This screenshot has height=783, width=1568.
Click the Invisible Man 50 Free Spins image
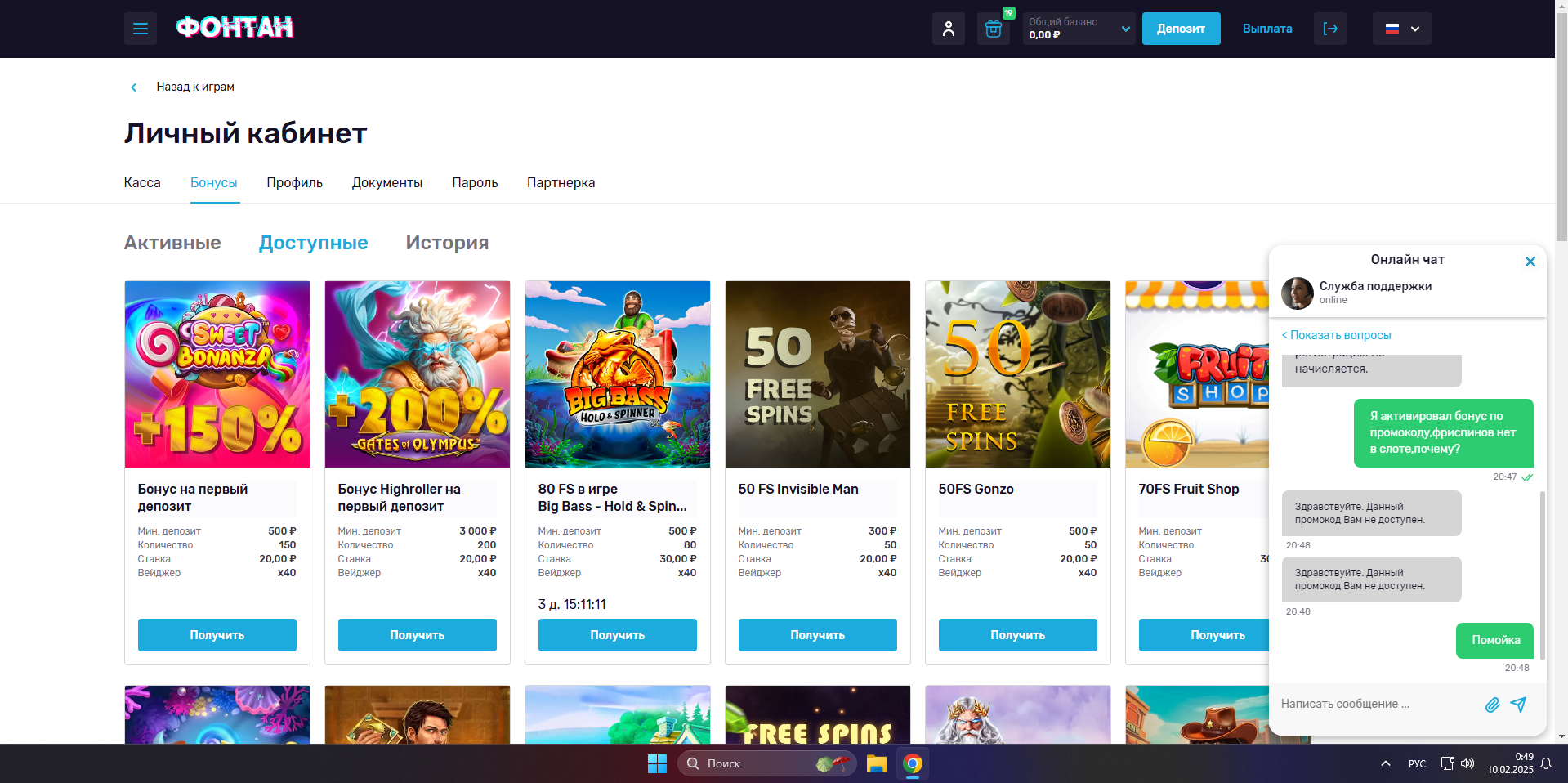(818, 374)
